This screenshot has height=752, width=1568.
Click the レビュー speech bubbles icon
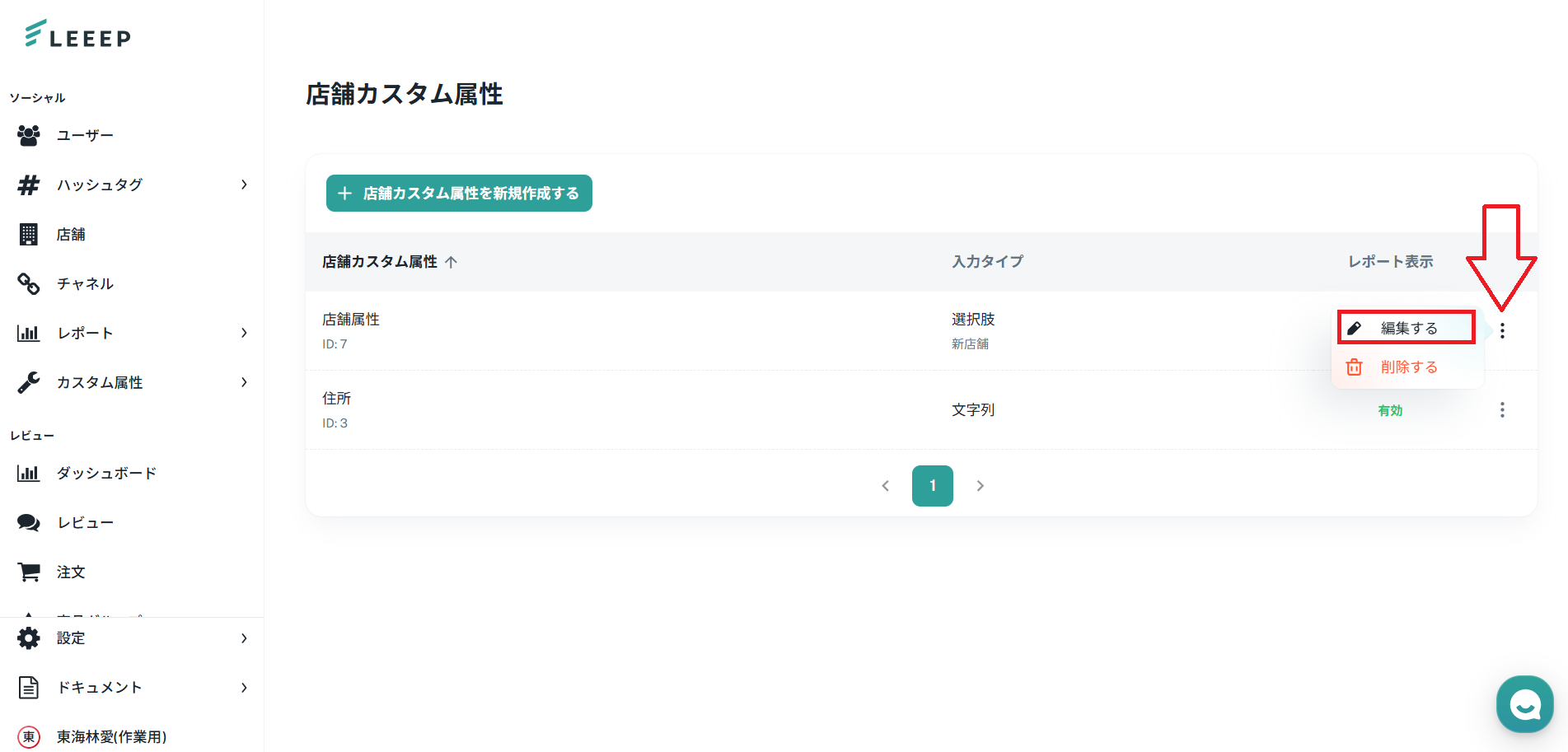point(29,523)
